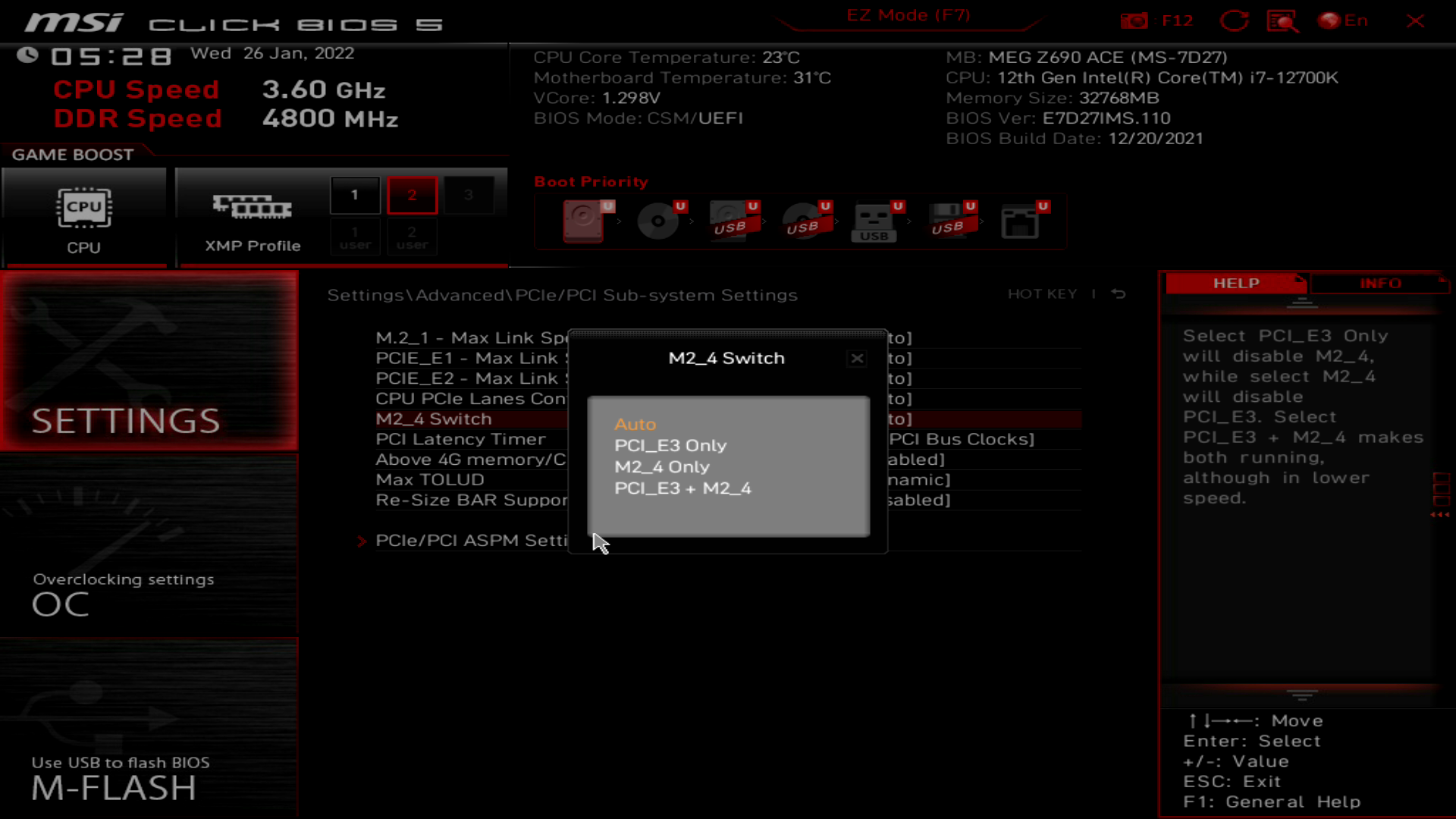This screenshot has width=1456, height=819.
Task: Select M2_4 Only option
Action: (661, 467)
